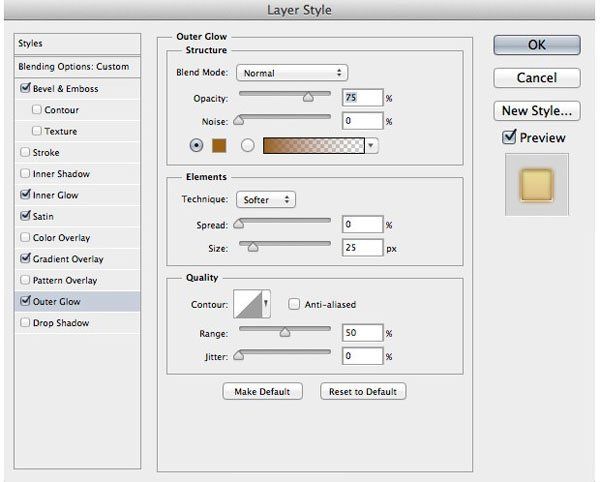The height and width of the screenshot is (482, 600).
Task: Open the New Style dialog
Action: (537, 111)
